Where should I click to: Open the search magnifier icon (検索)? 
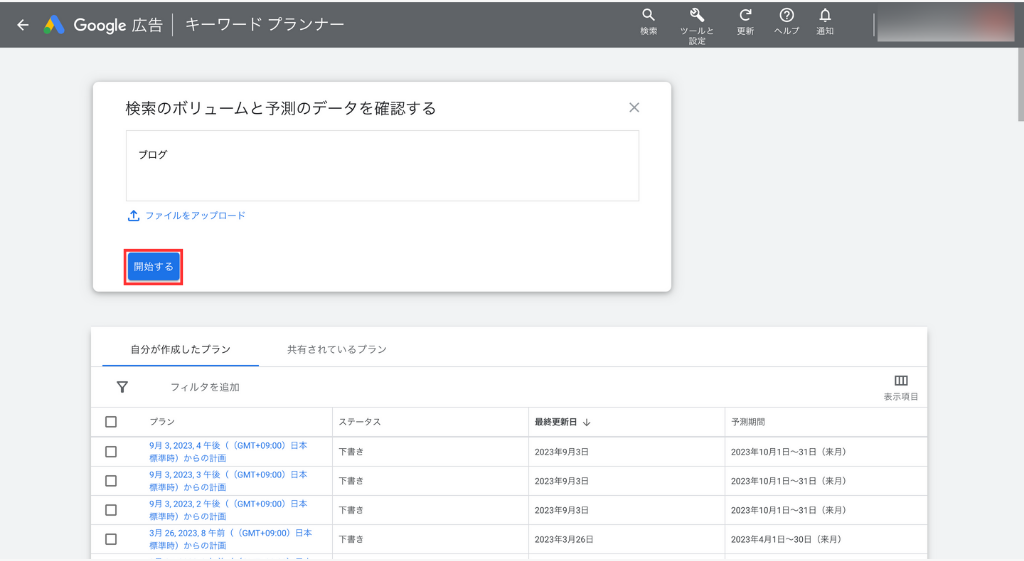tap(648, 16)
